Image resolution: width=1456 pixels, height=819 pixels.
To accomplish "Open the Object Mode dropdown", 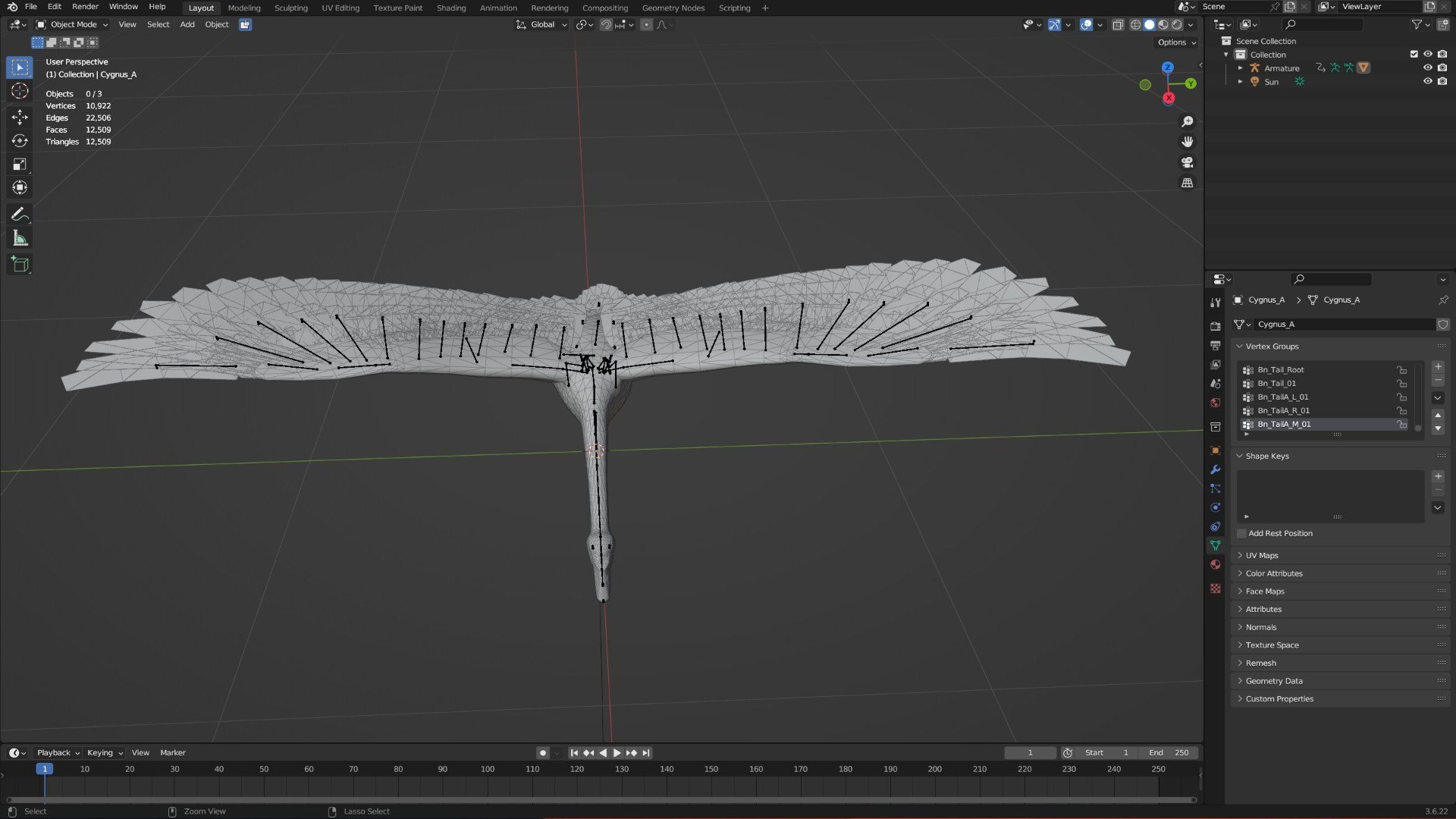I will tap(72, 24).
